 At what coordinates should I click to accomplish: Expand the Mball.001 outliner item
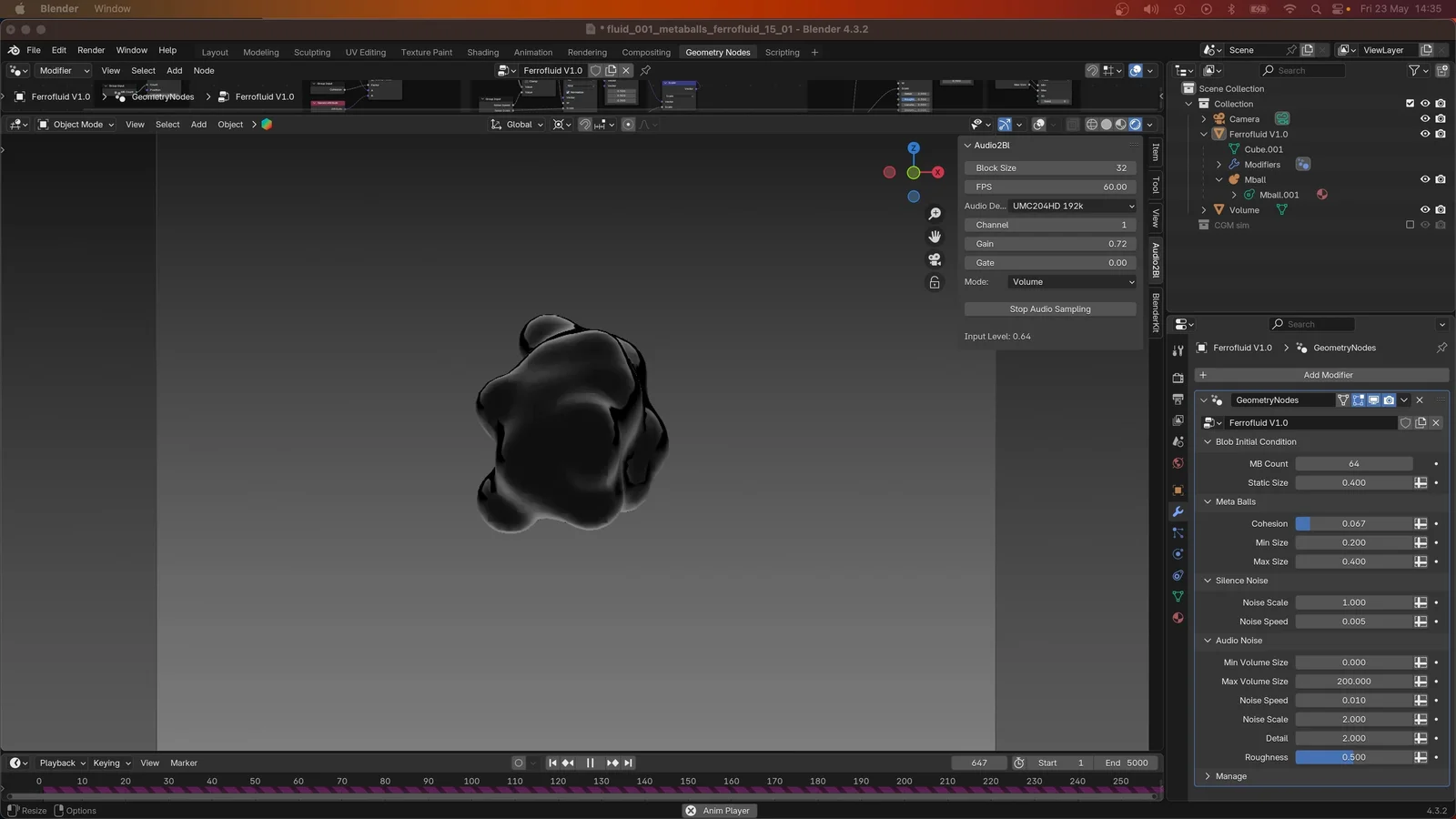click(1234, 195)
